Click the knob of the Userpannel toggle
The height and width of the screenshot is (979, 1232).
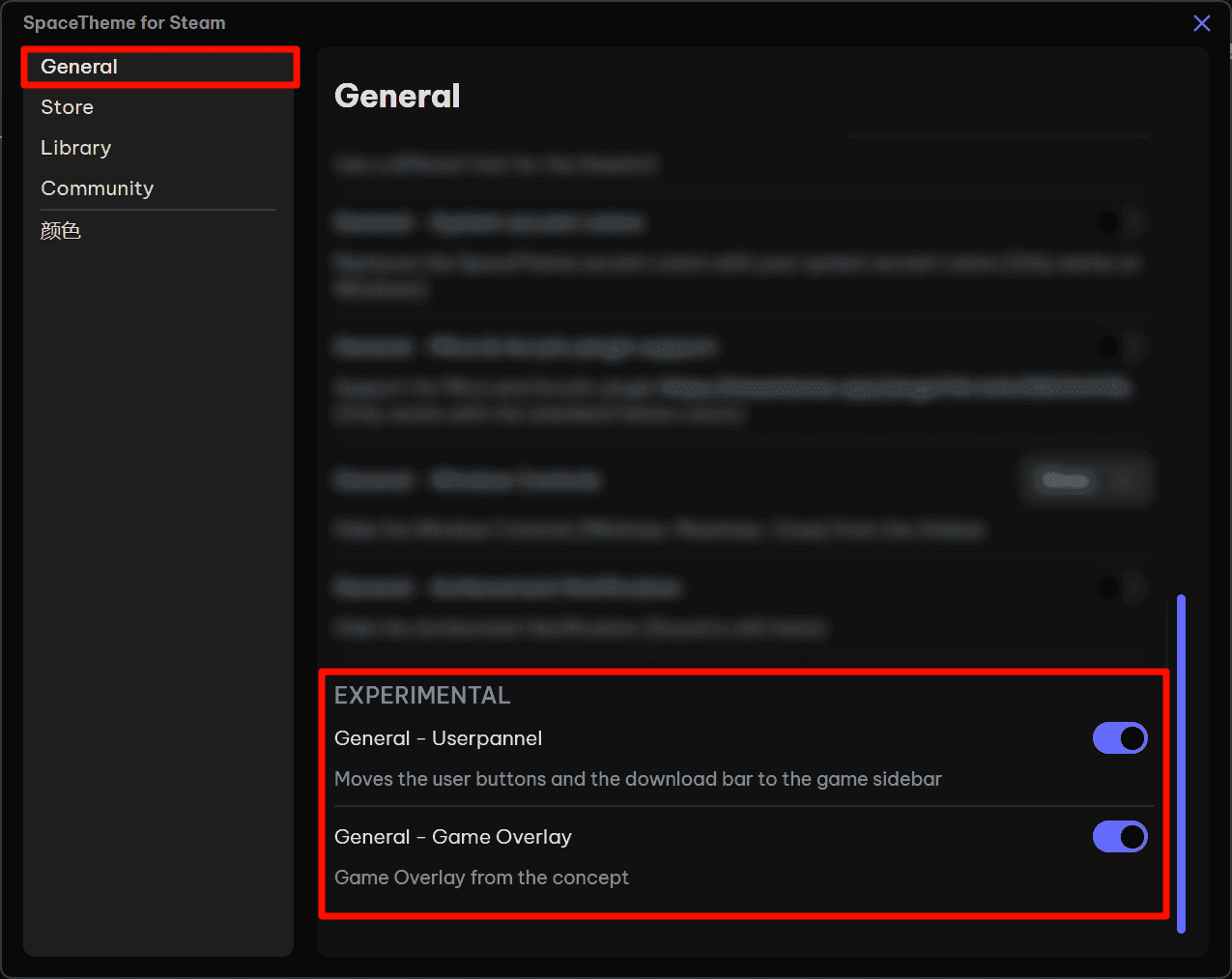[1132, 738]
